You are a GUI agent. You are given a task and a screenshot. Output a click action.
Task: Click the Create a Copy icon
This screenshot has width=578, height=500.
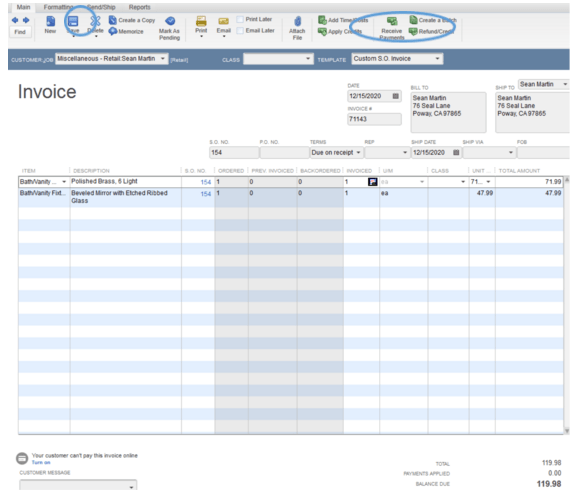(x=112, y=20)
